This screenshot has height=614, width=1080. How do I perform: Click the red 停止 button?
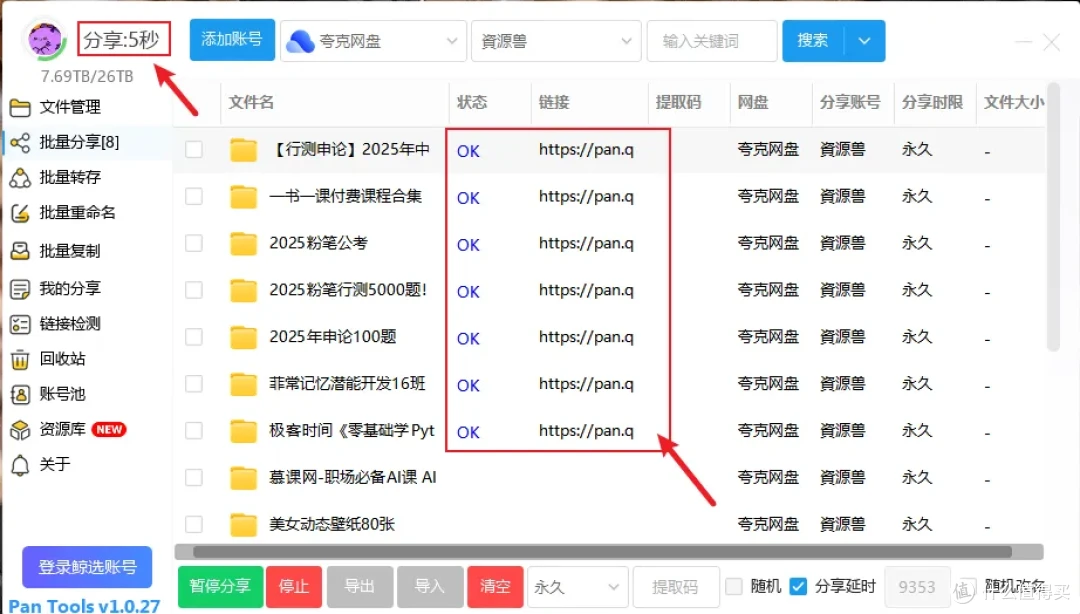pos(294,587)
